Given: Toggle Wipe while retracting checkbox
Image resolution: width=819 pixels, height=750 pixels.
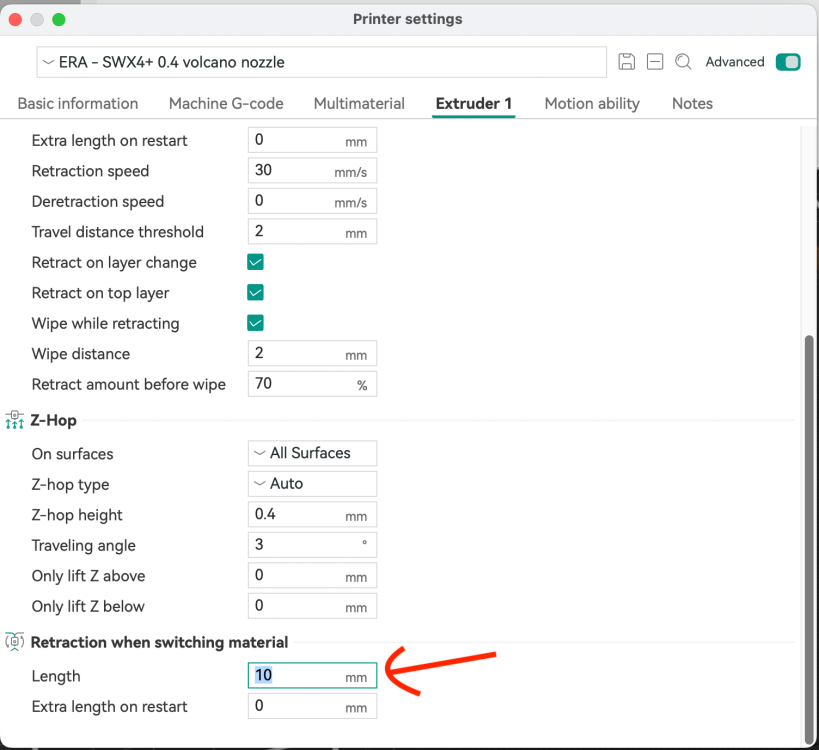Looking at the screenshot, I should tap(255, 323).
